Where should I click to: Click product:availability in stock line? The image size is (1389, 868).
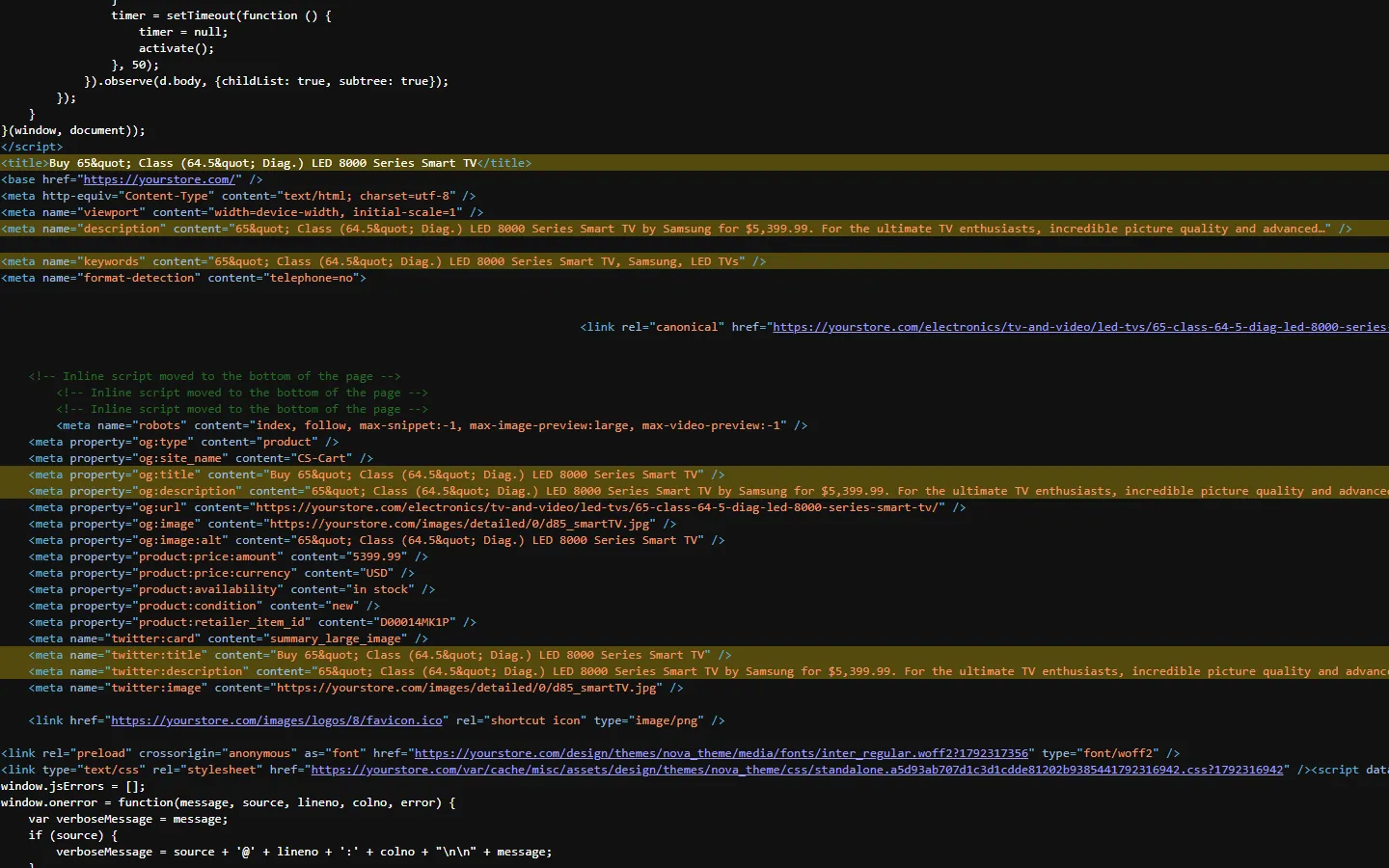tap(231, 589)
